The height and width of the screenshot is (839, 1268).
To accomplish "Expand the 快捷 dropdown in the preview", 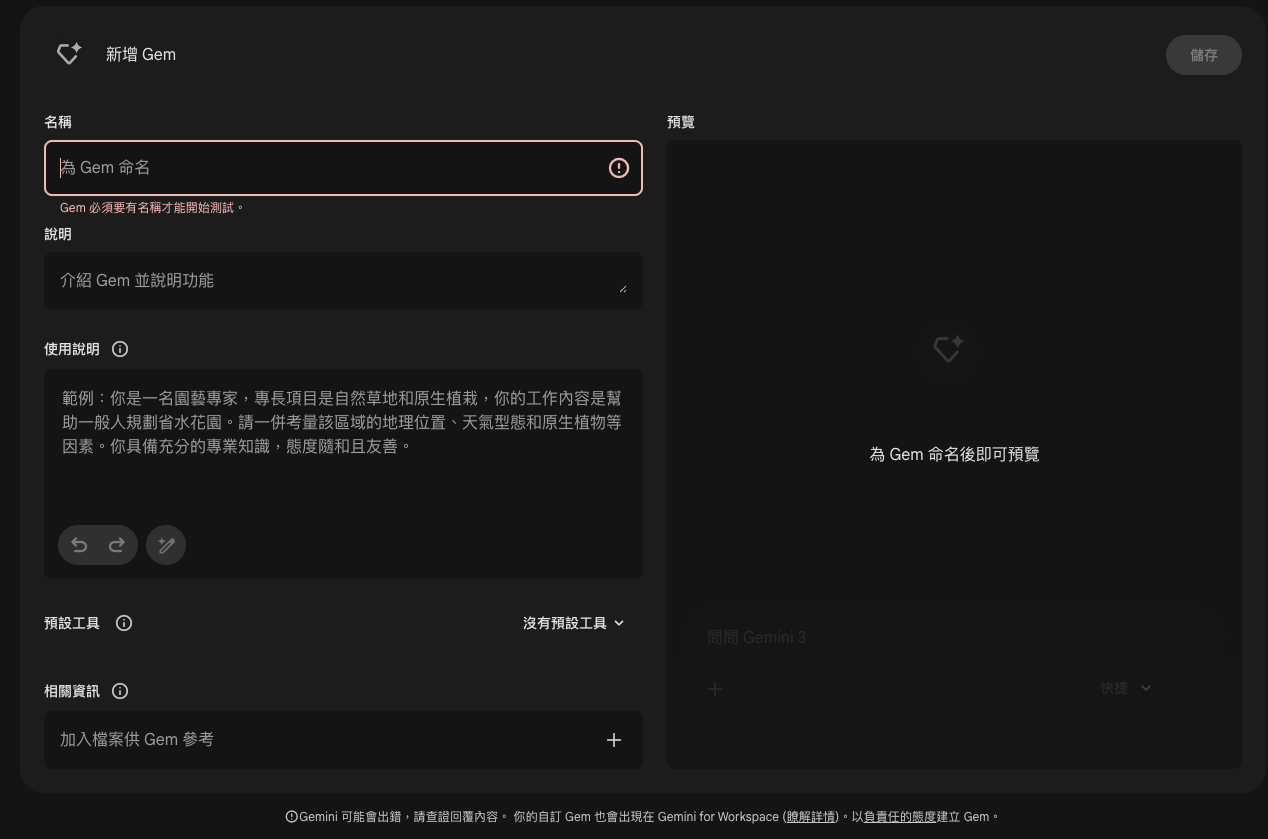I will [x=1125, y=688].
